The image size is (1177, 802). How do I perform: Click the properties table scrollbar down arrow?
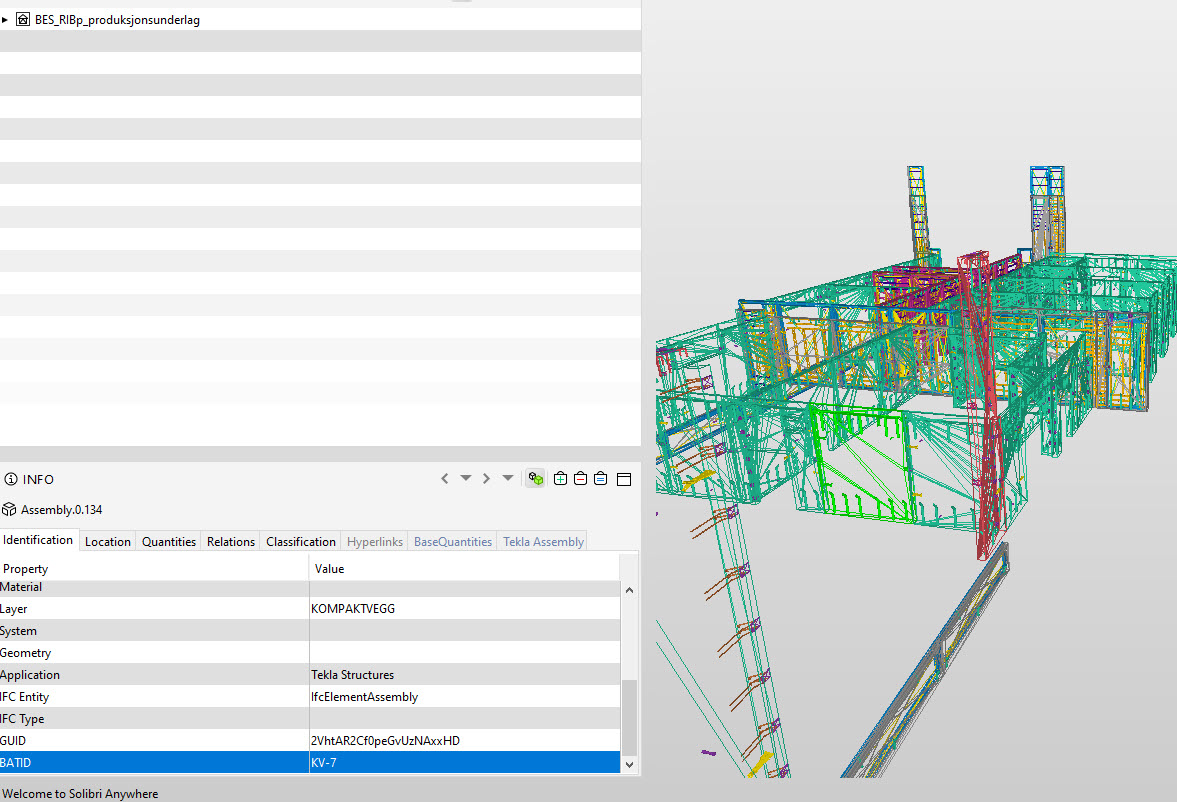(629, 764)
